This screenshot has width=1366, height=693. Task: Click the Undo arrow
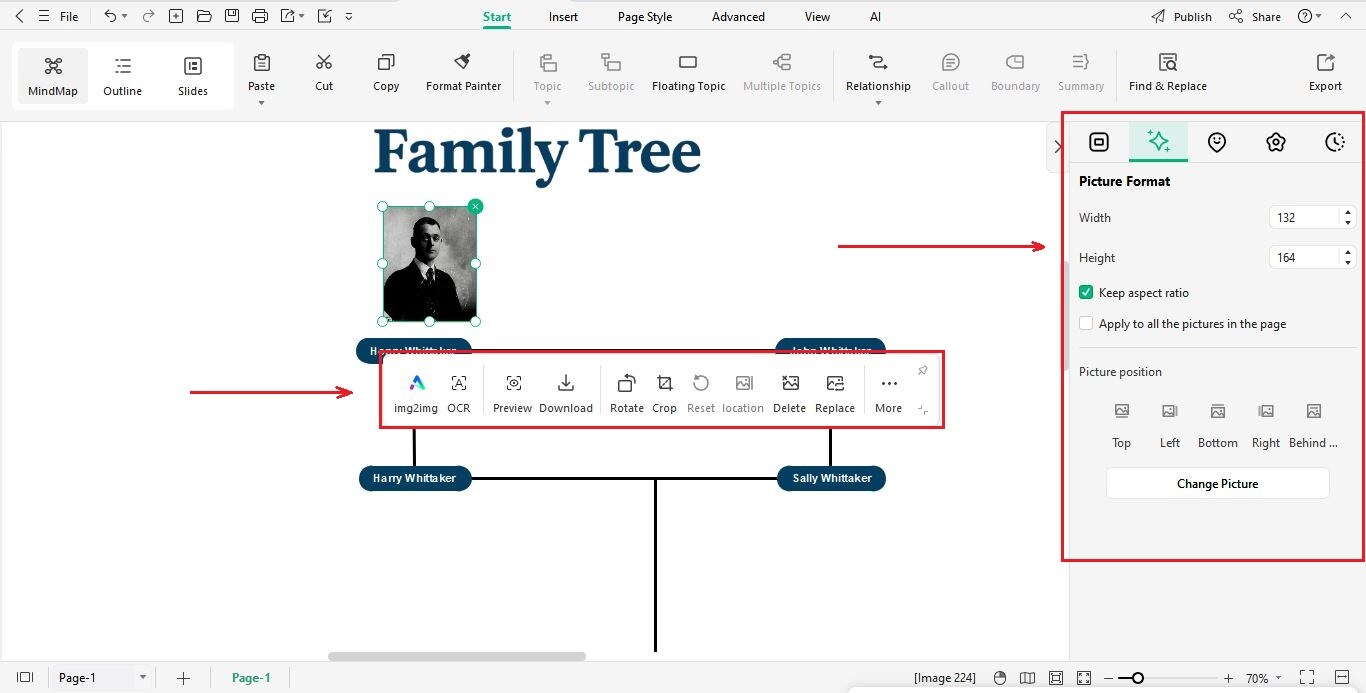coord(110,16)
